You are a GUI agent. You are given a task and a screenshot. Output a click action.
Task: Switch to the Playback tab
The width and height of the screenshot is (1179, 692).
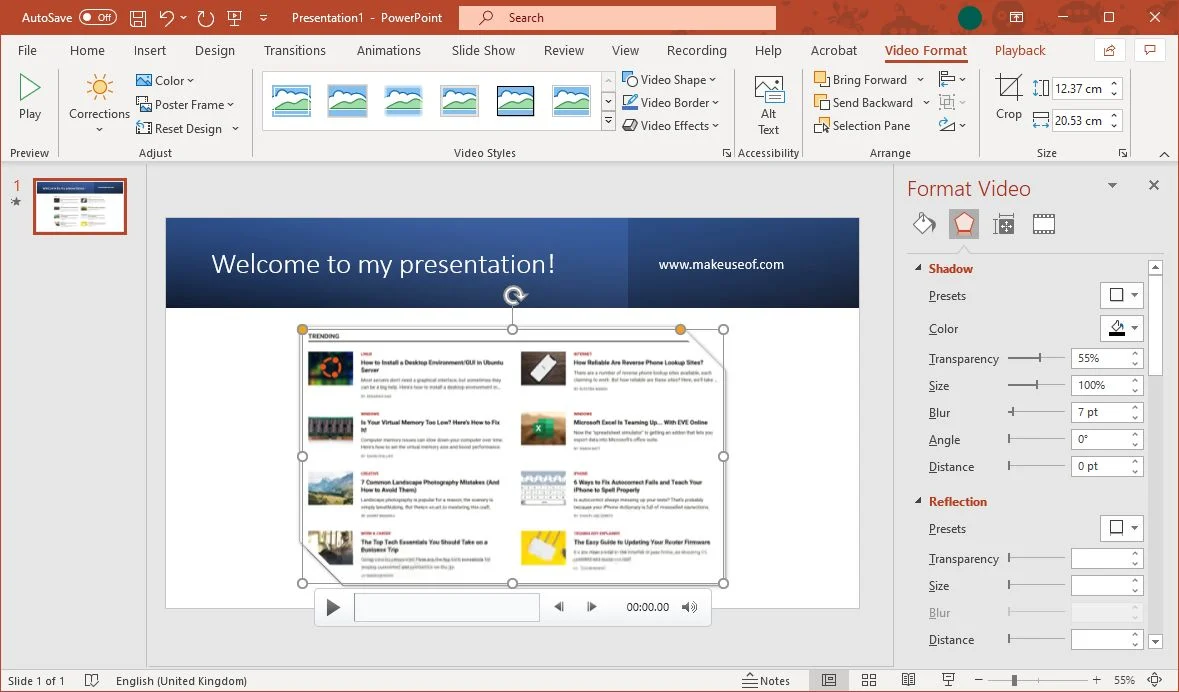point(1020,50)
